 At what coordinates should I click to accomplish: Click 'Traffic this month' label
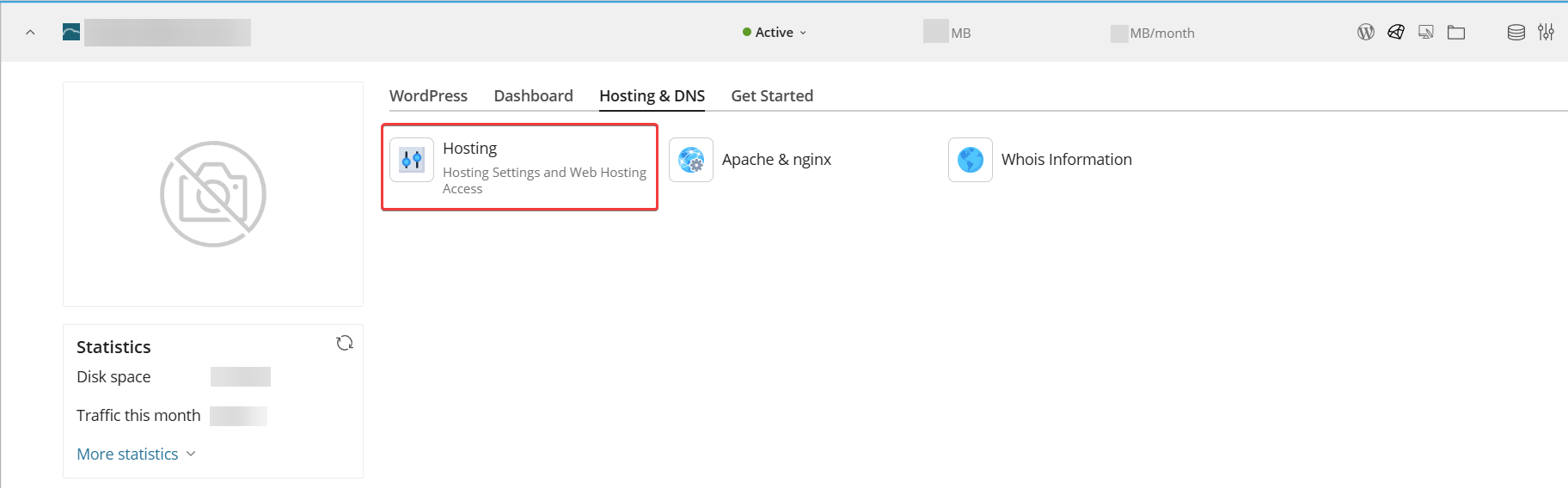[x=138, y=416]
